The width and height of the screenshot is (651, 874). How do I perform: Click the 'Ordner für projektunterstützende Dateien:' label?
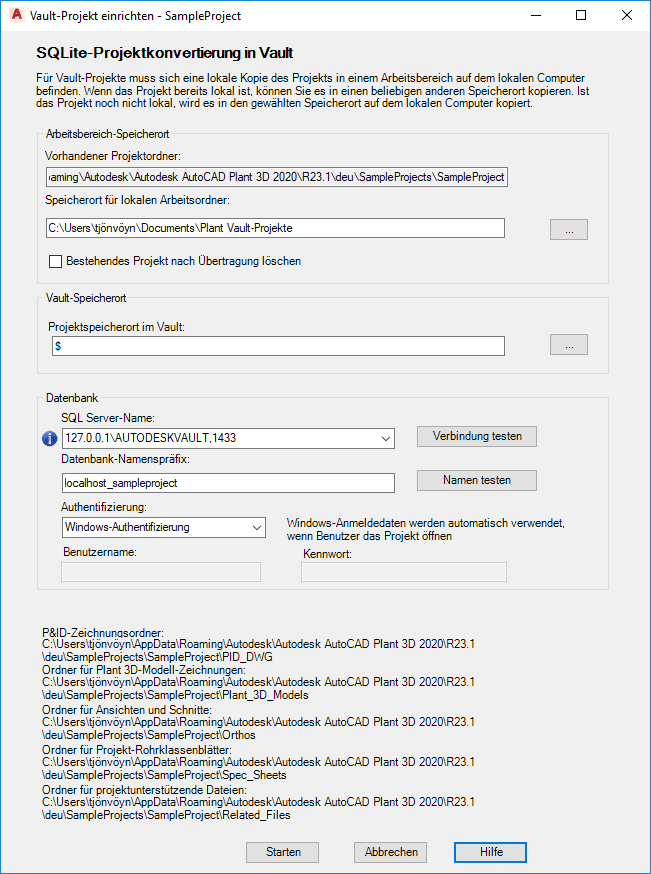click(145, 790)
